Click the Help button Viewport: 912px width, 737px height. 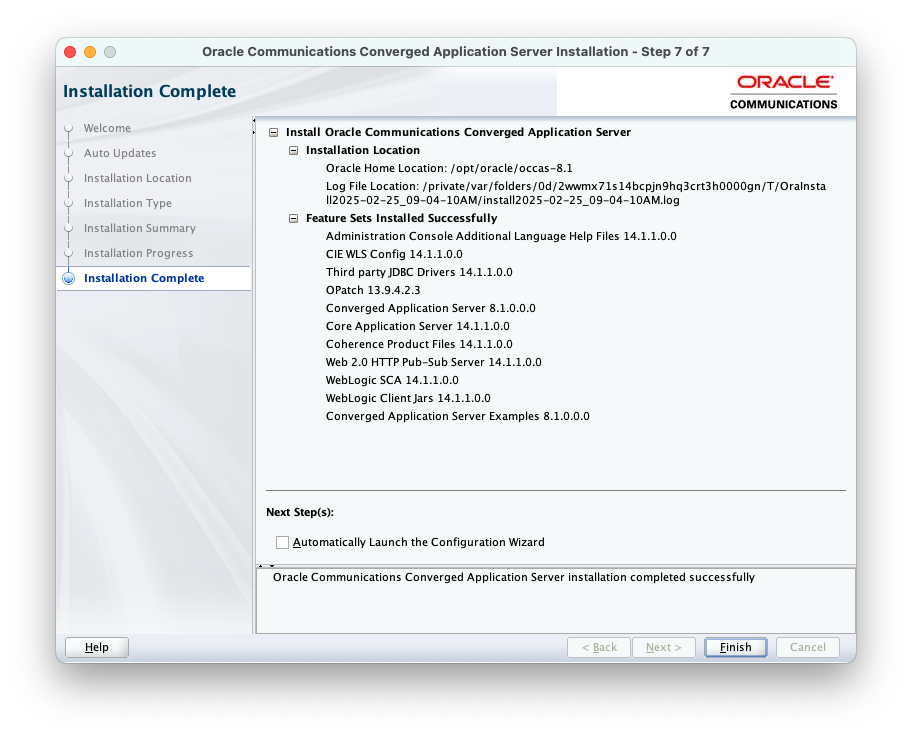(x=97, y=647)
